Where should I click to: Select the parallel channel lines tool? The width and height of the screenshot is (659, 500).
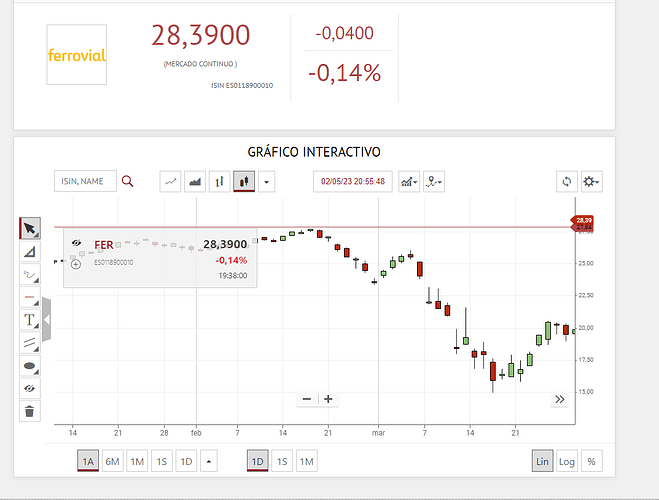click(30, 342)
